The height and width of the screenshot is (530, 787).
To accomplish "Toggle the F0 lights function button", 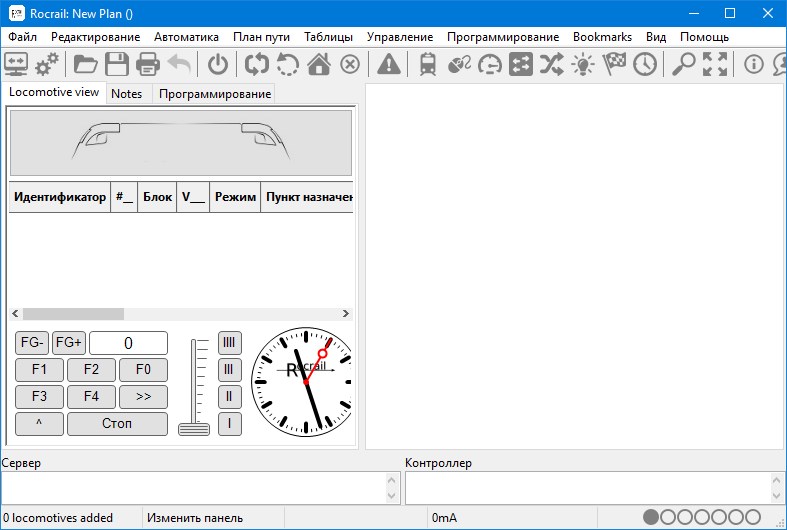I will 143,370.
